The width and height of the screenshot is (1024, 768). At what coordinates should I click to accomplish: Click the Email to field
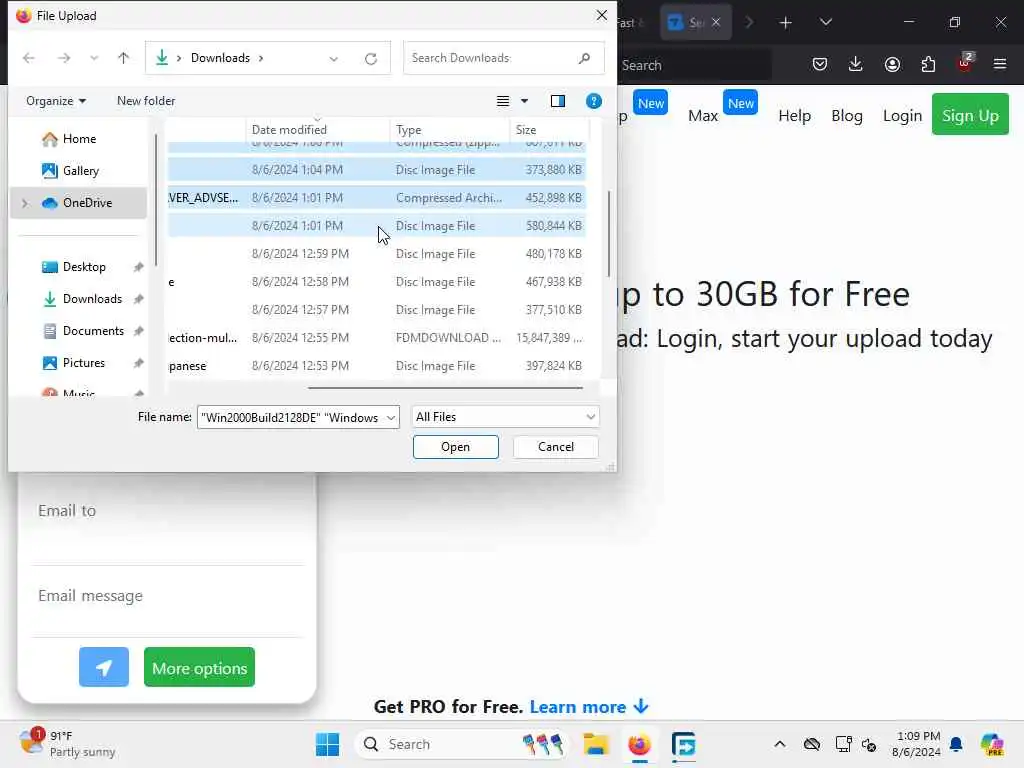click(x=167, y=522)
